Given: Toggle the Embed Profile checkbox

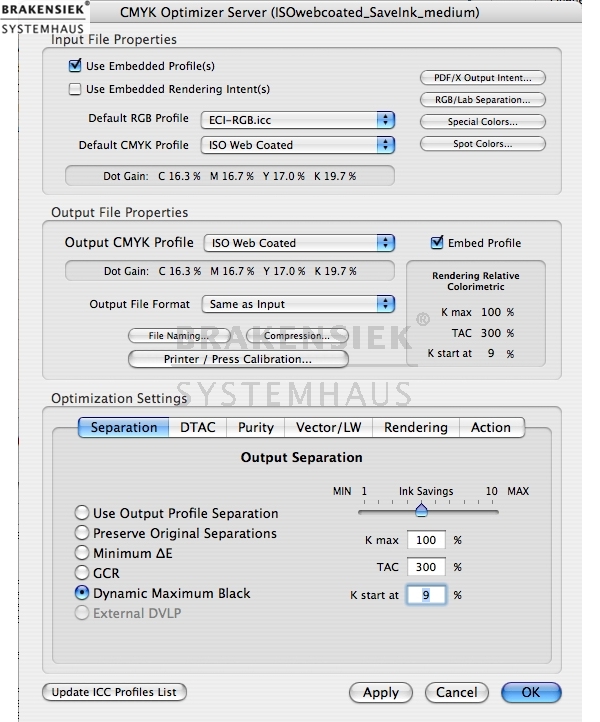Looking at the screenshot, I should coord(437,243).
